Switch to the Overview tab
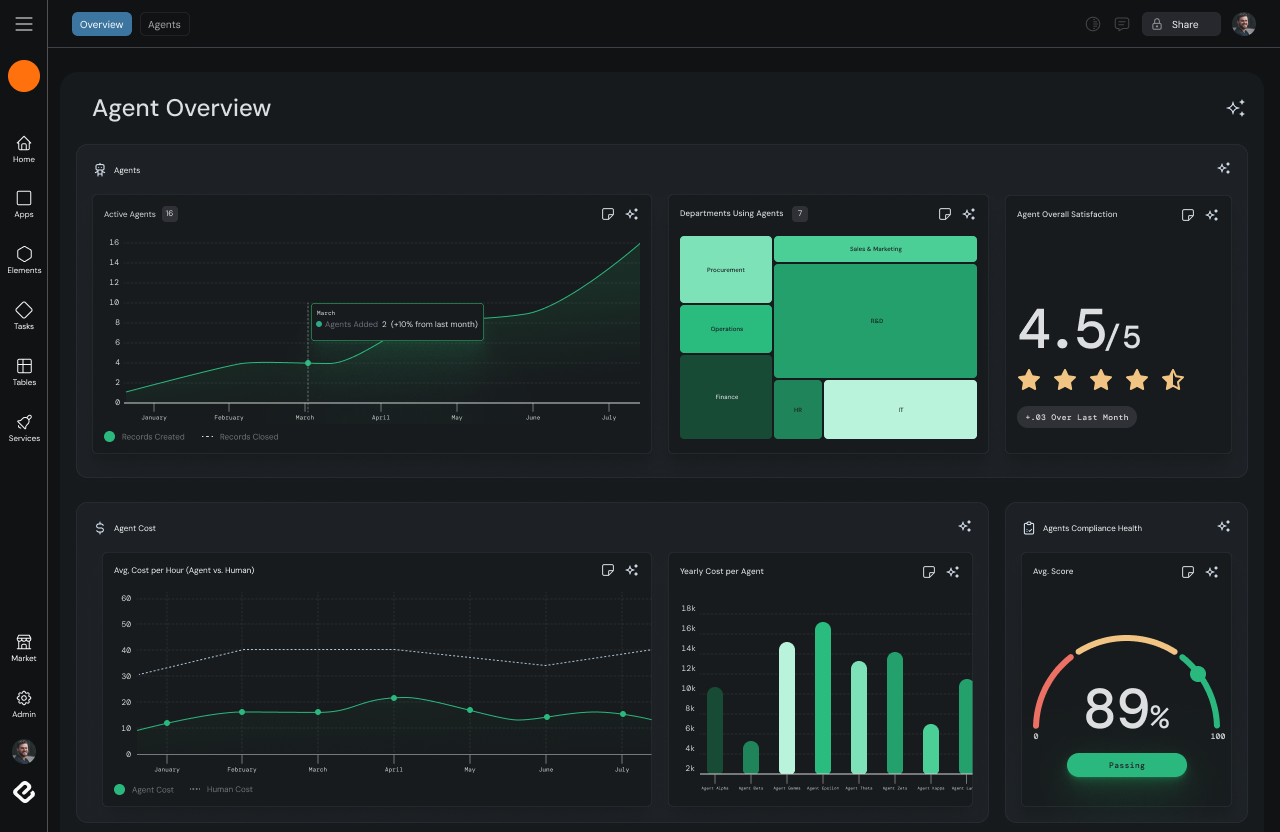1280x832 pixels. (x=102, y=24)
